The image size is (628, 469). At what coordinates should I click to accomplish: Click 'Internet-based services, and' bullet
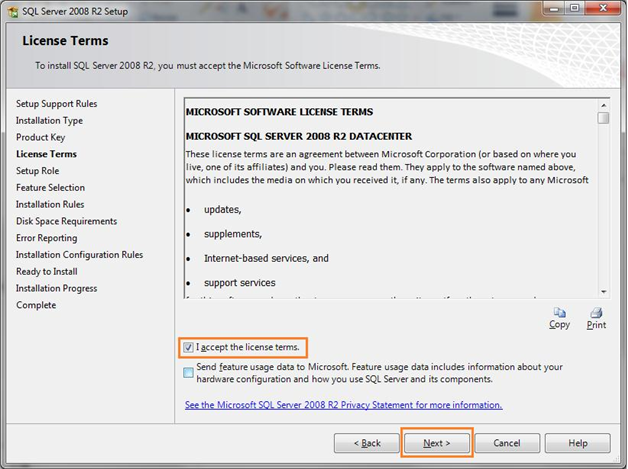pos(266,259)
